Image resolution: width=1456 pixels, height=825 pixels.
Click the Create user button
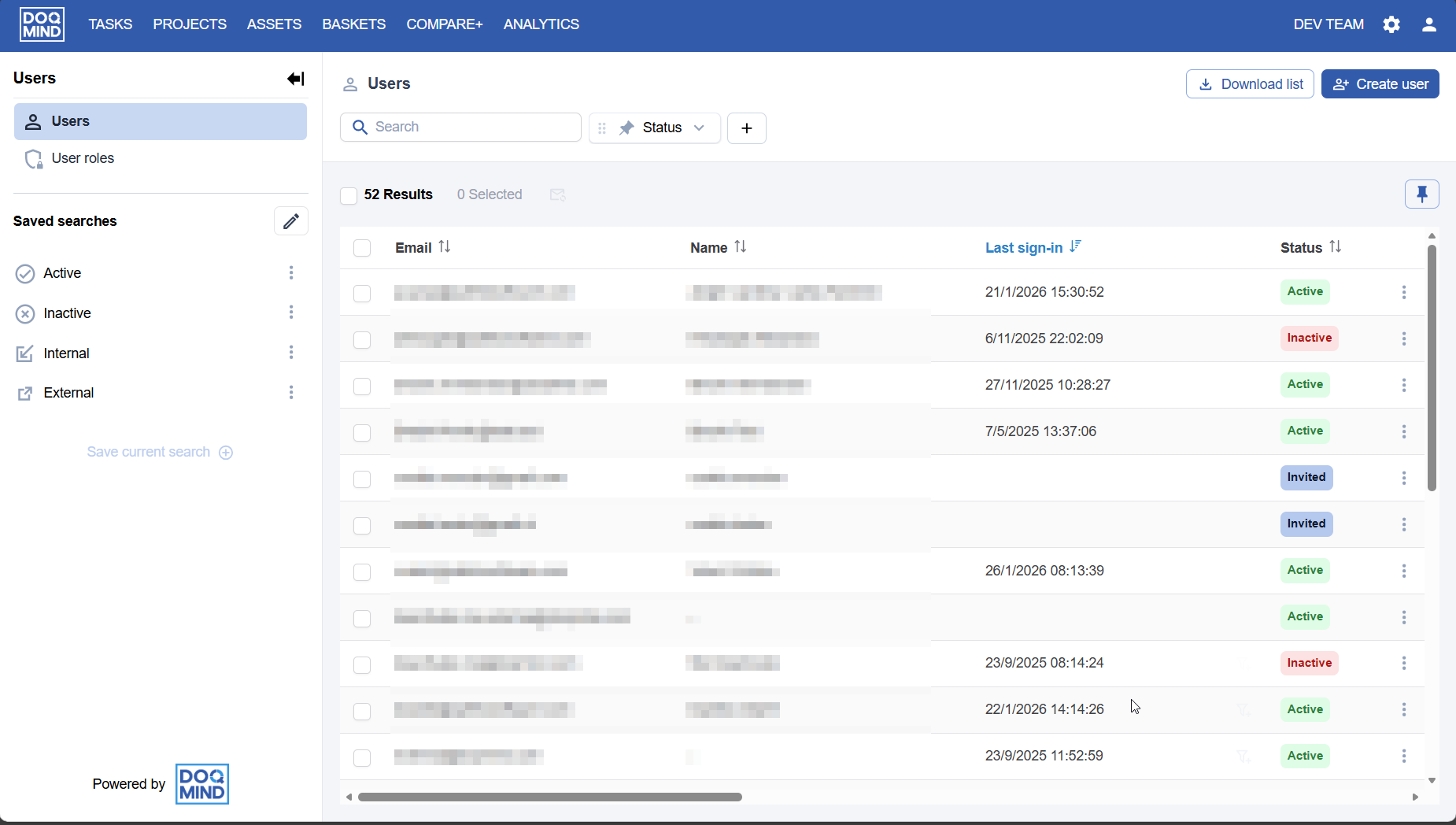coord(1380,84)
